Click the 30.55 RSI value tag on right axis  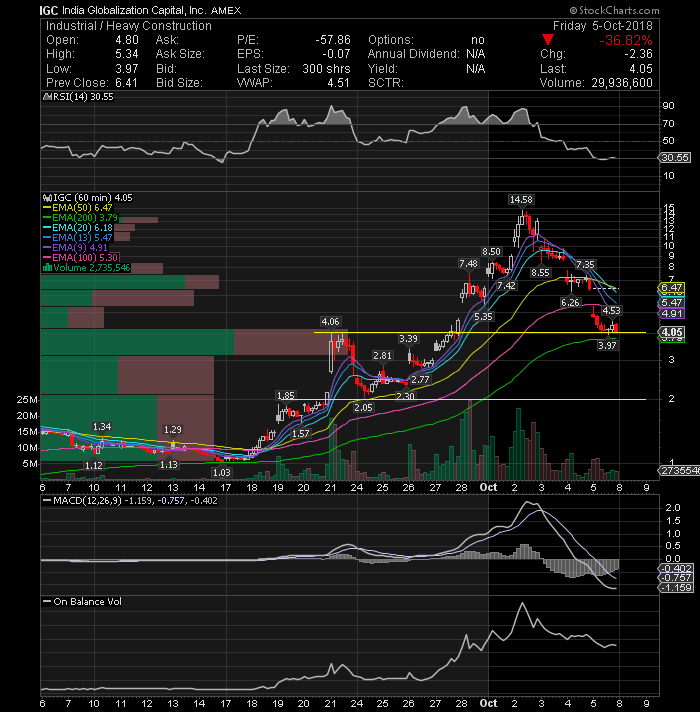675,158
